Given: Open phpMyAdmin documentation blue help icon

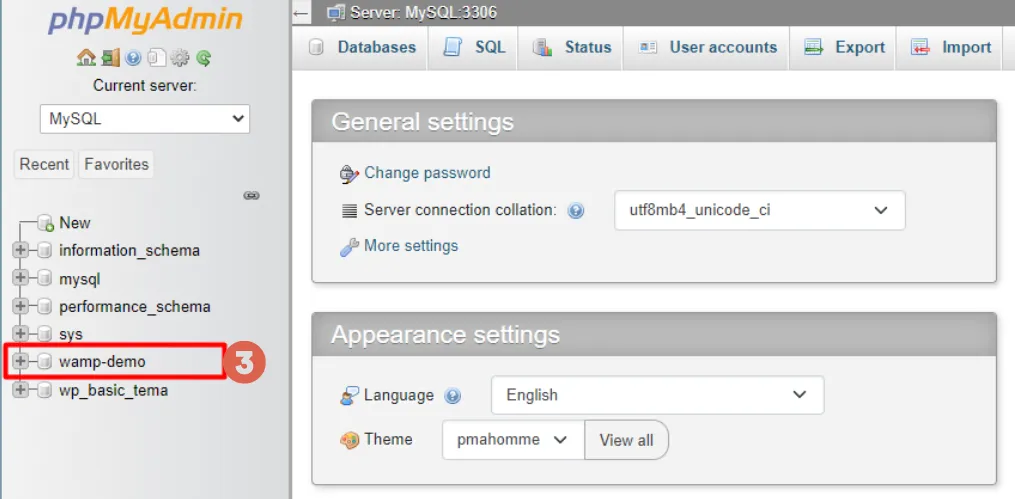Looking at the screenshot, I should [133, 59].
